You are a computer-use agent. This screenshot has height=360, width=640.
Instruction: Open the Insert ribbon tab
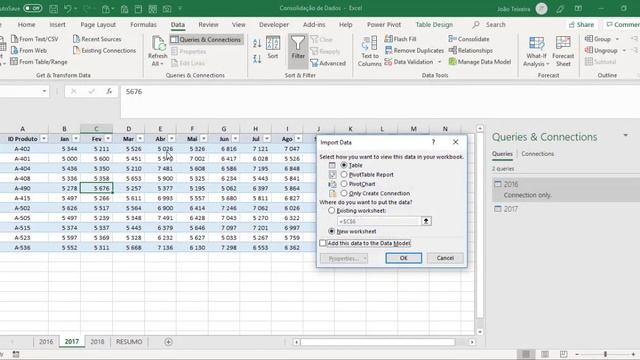pos(58,25)
